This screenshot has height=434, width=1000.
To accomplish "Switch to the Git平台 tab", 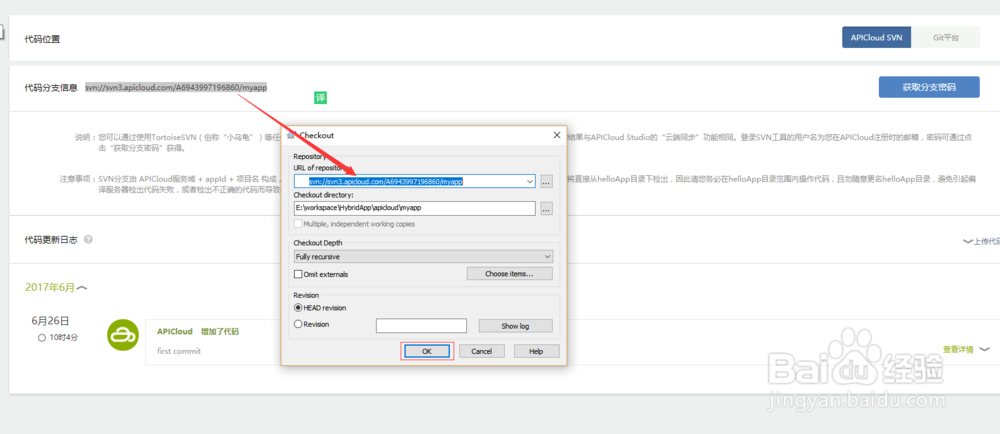I will [946, 38].
